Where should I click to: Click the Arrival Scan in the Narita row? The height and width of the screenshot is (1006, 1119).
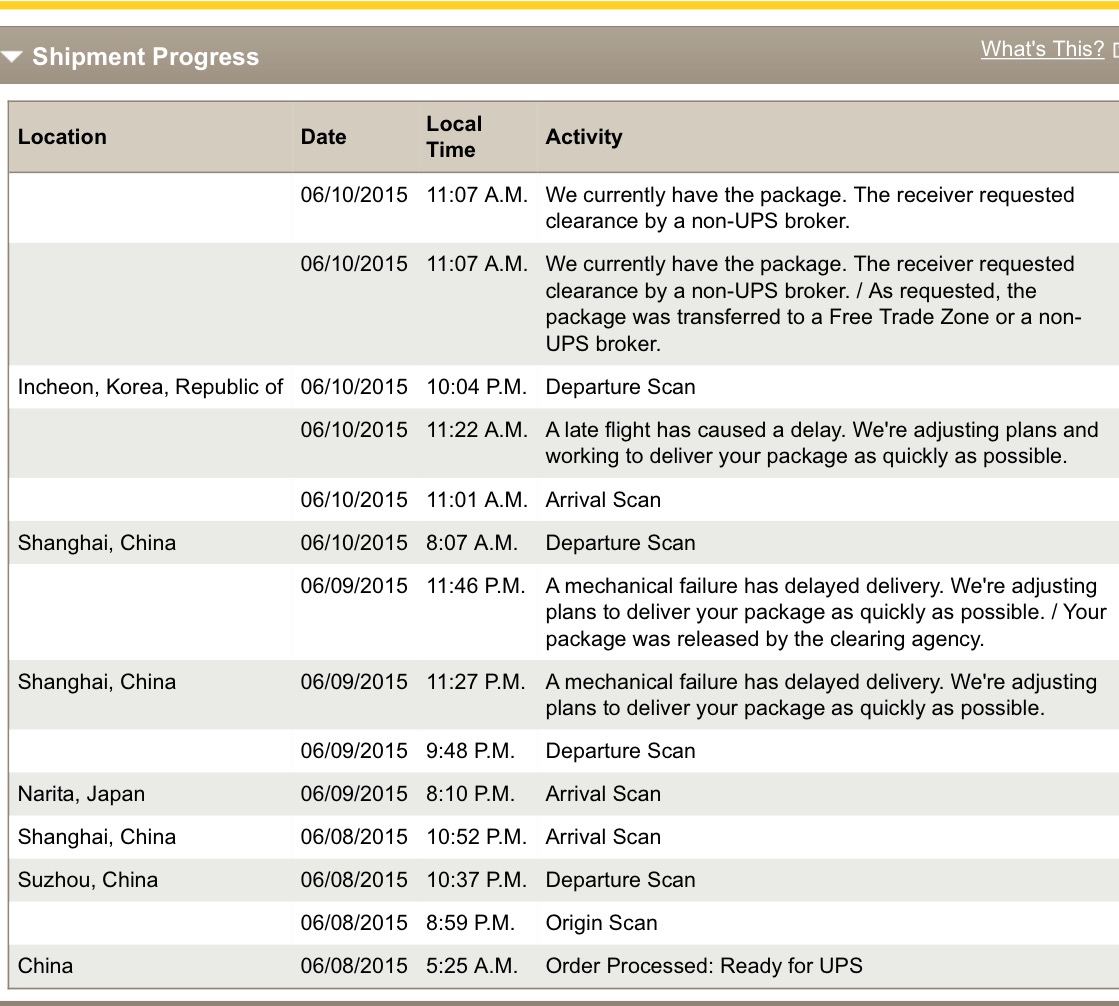pos(603,793)
